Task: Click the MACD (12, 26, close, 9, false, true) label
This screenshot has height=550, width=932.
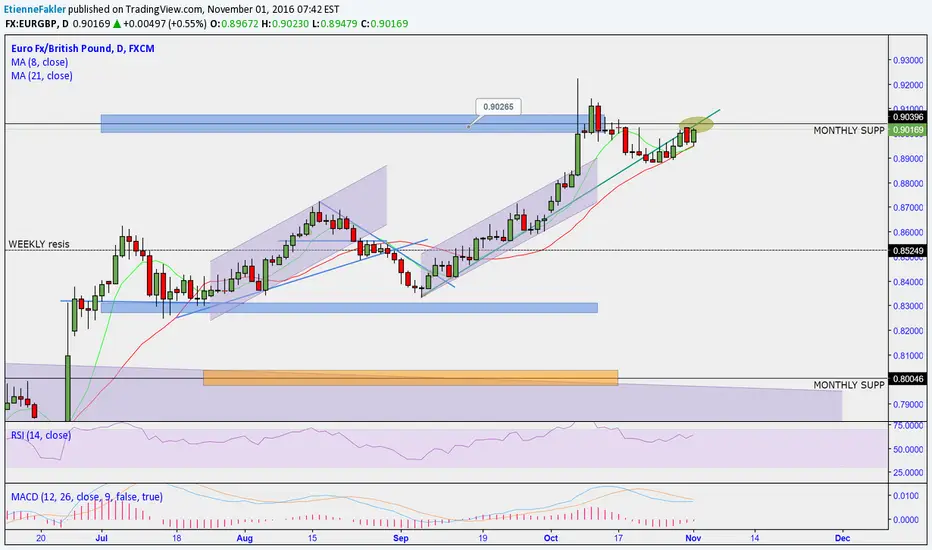Action: click(x=87, y=496)
